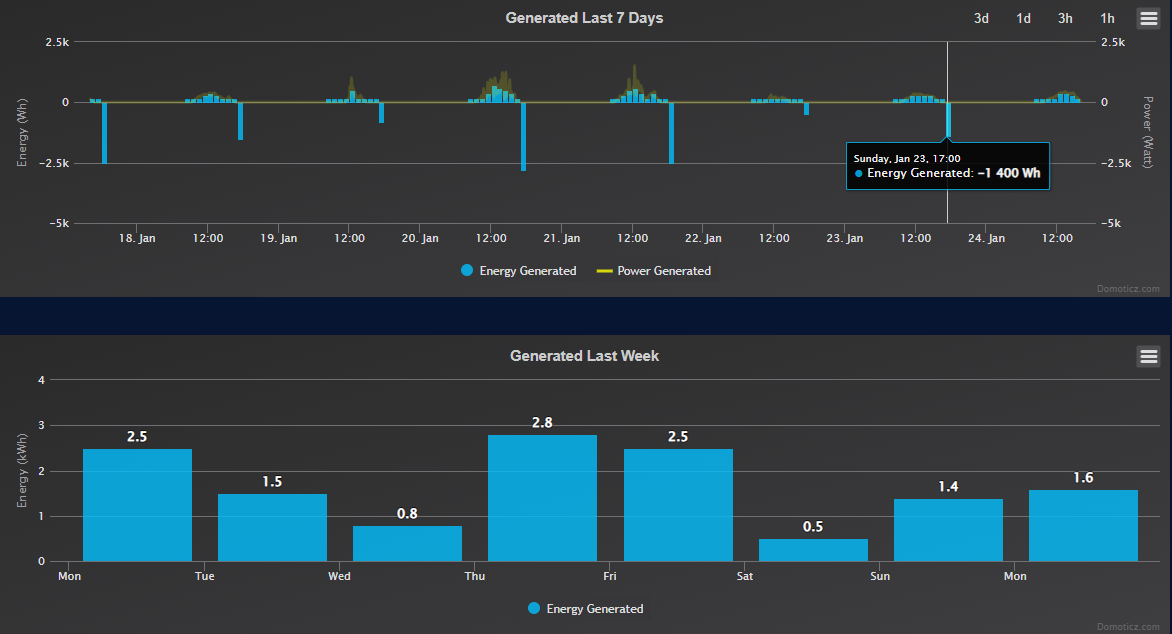Click the "Power (Watt)" axis title
This screenshot has width=1172, height=634.
coord(1147,132)
